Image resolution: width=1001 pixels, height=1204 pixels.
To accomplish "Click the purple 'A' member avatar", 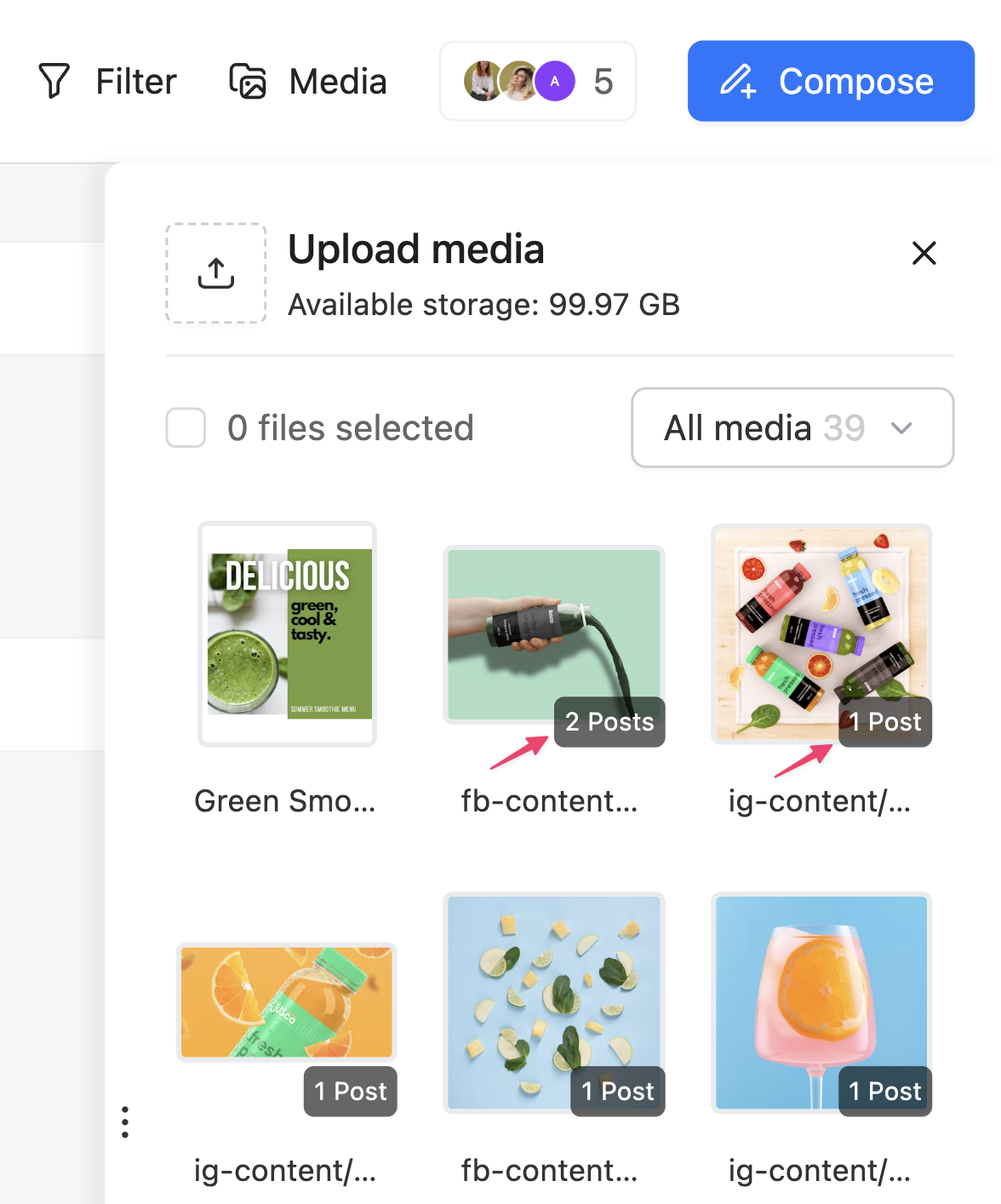I will click(555, 82).
